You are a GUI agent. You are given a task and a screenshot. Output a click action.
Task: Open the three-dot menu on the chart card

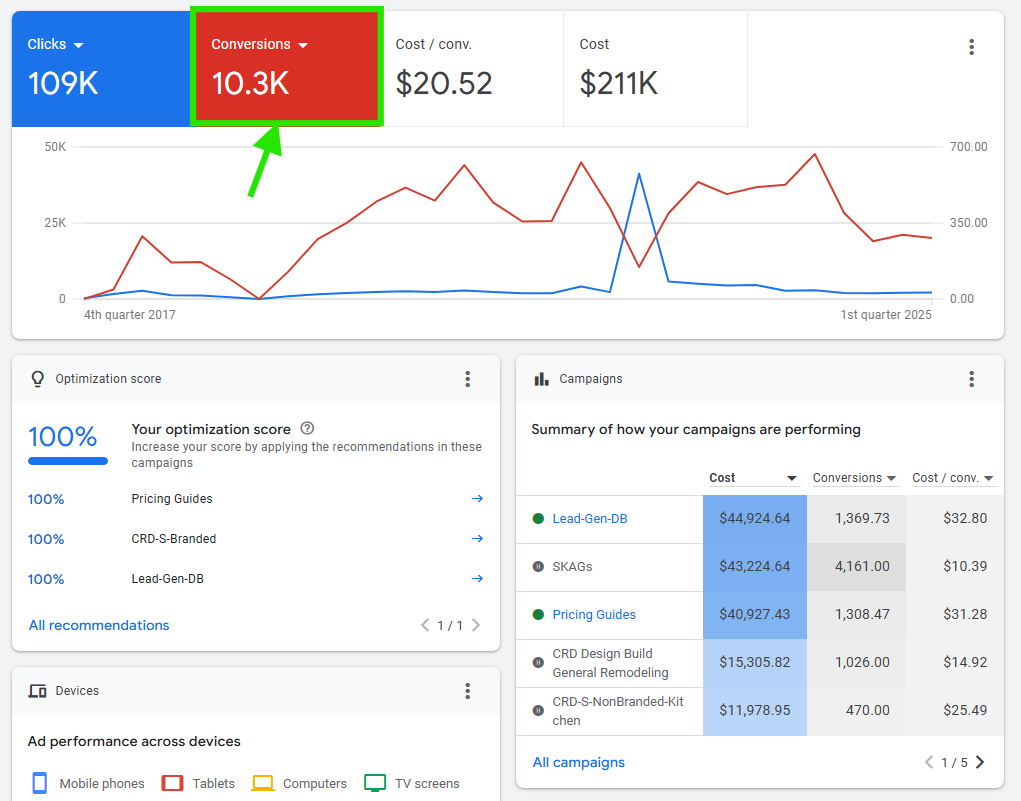(x=970, y=46)
